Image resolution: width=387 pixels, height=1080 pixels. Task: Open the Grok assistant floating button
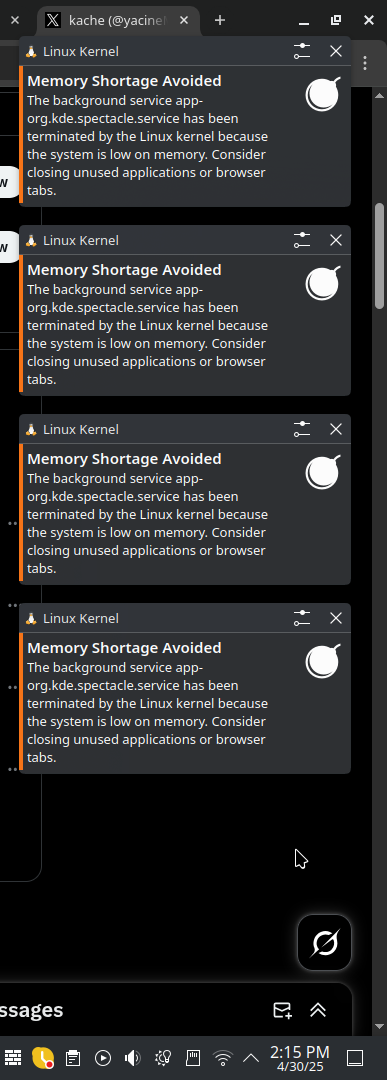tap(324, 942)
